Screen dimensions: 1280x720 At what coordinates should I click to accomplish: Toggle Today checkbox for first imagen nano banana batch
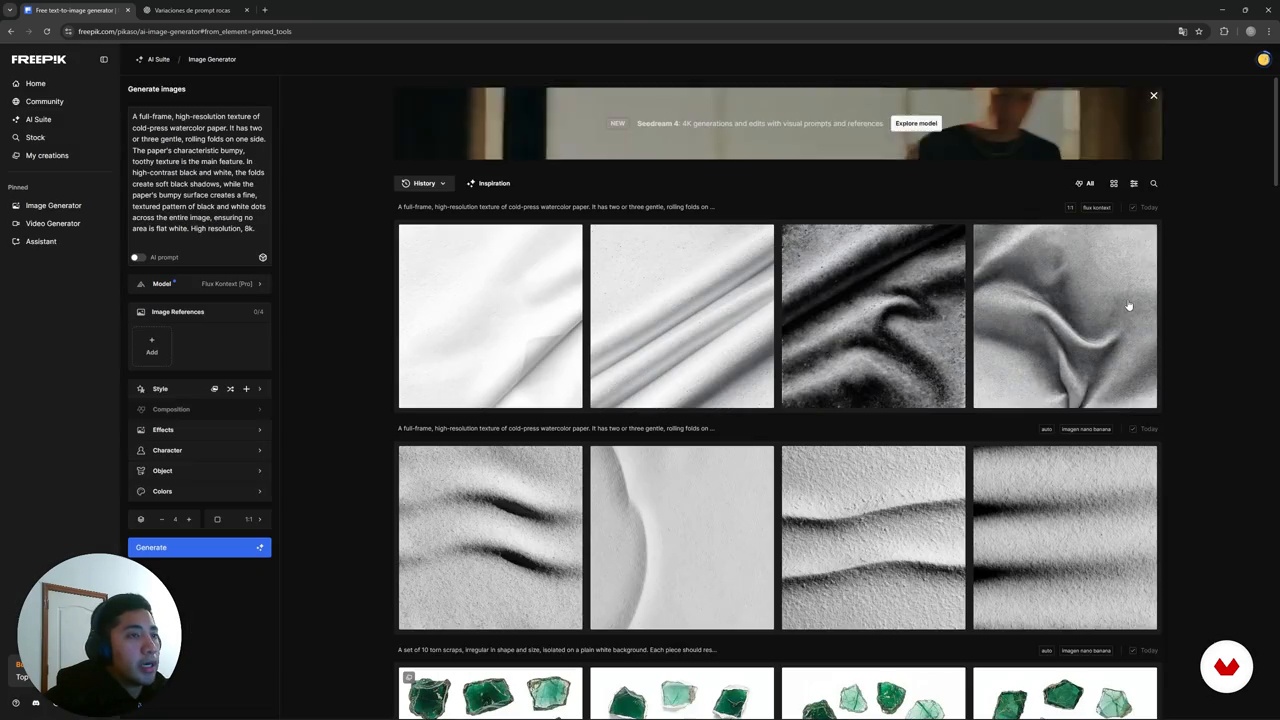coord(1133,429)
